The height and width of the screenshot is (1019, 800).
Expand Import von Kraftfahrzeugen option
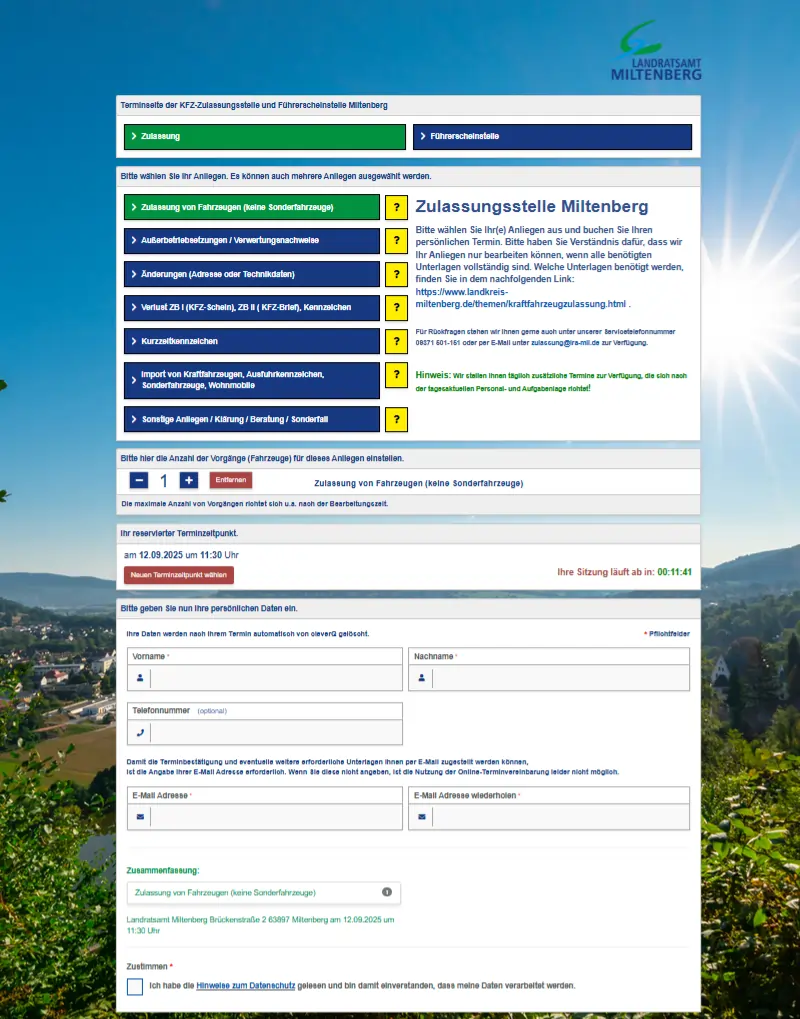click(x=252, y=380)
